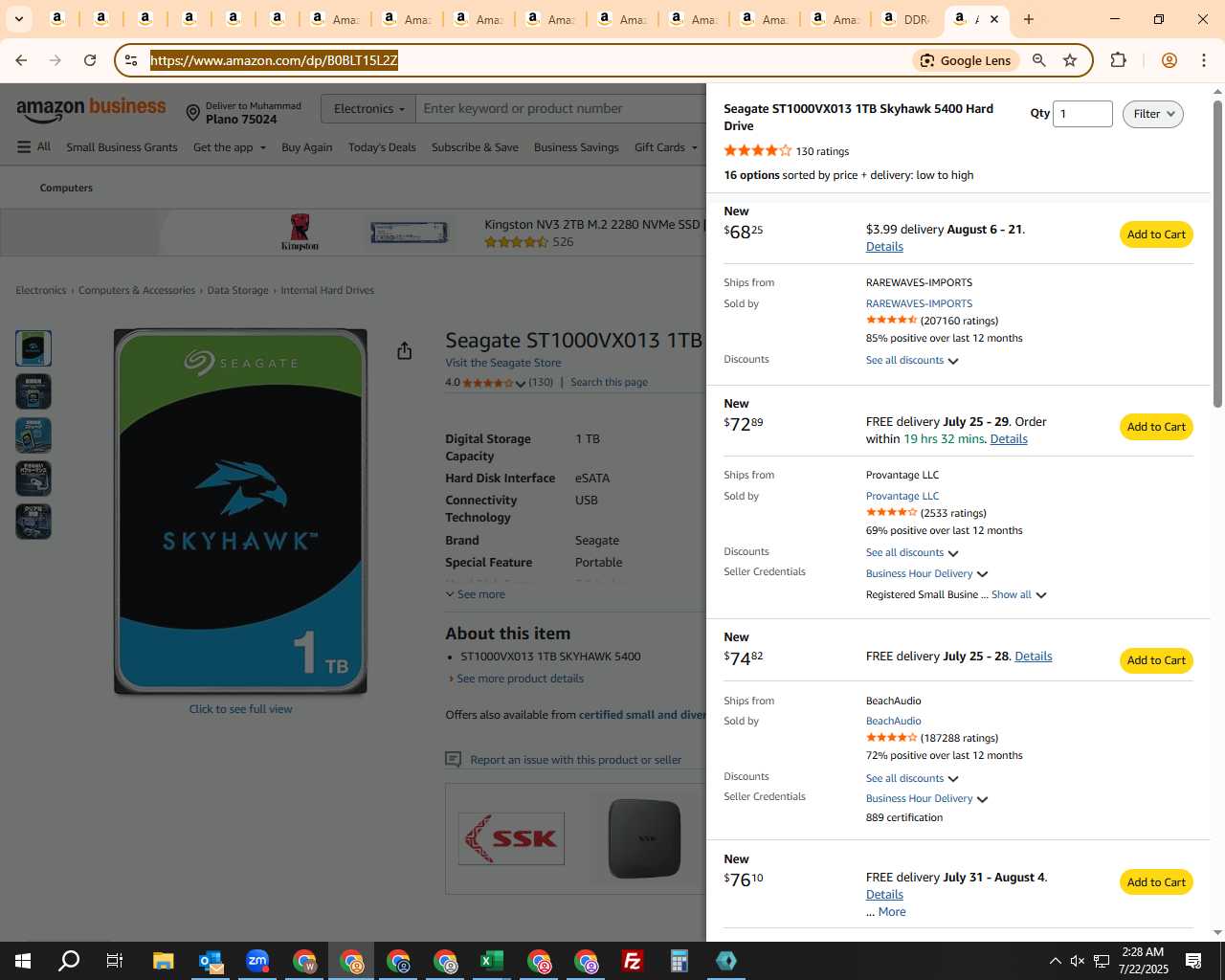Image resolution: width=1225 pixels, height=980 pixels.
Task: Open Windows taskbar search
Action: coord(69,961)
